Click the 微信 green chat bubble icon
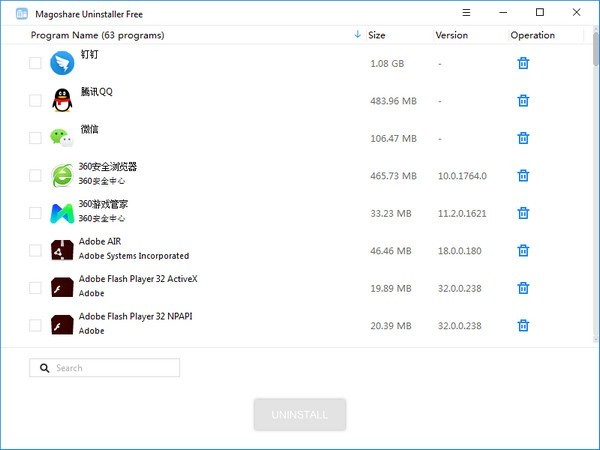Screen dimensions: 600x450 coord(62,138)
